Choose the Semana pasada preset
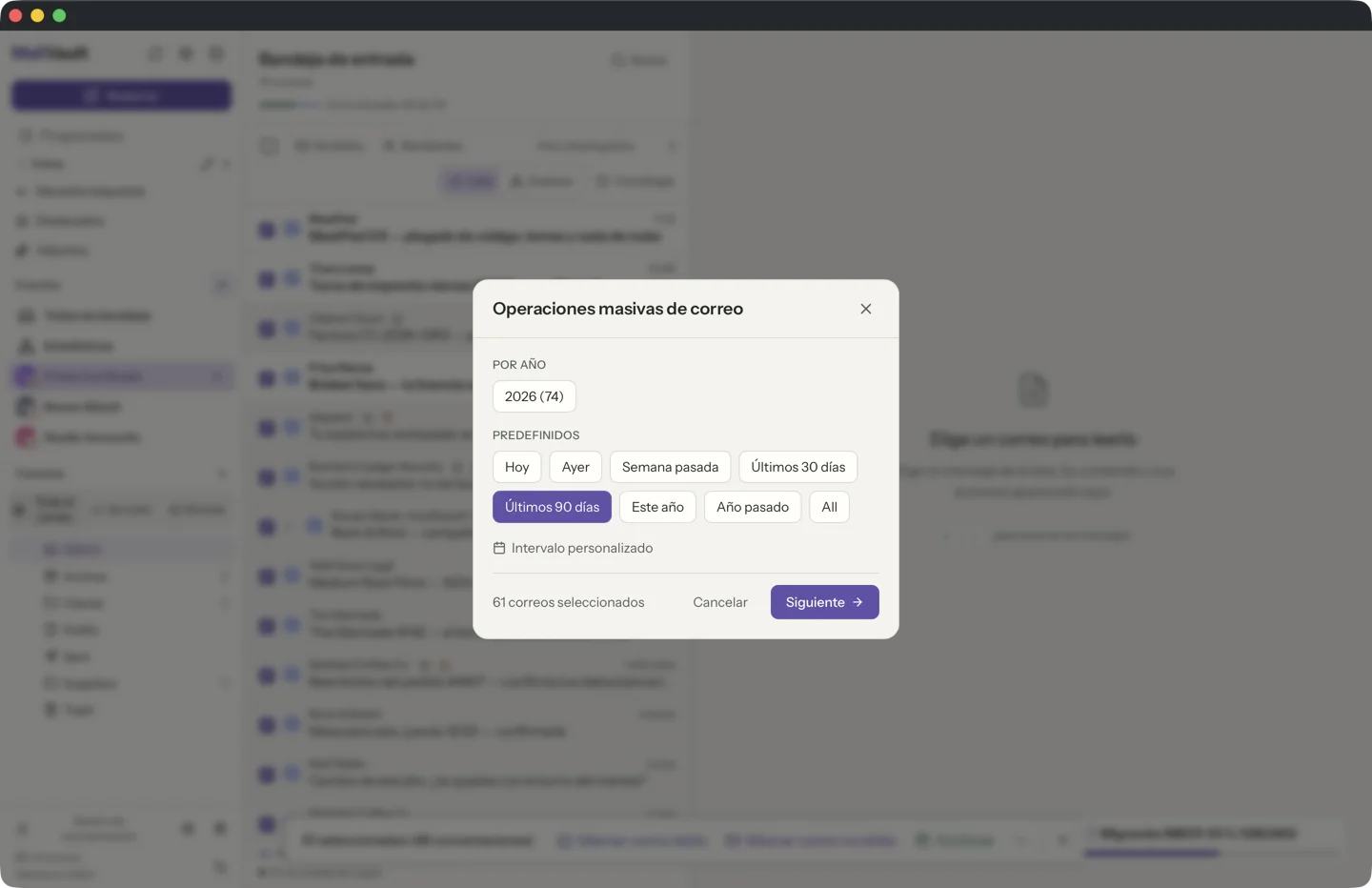Screen dimensions: 1372x888 tap(671, 467)
